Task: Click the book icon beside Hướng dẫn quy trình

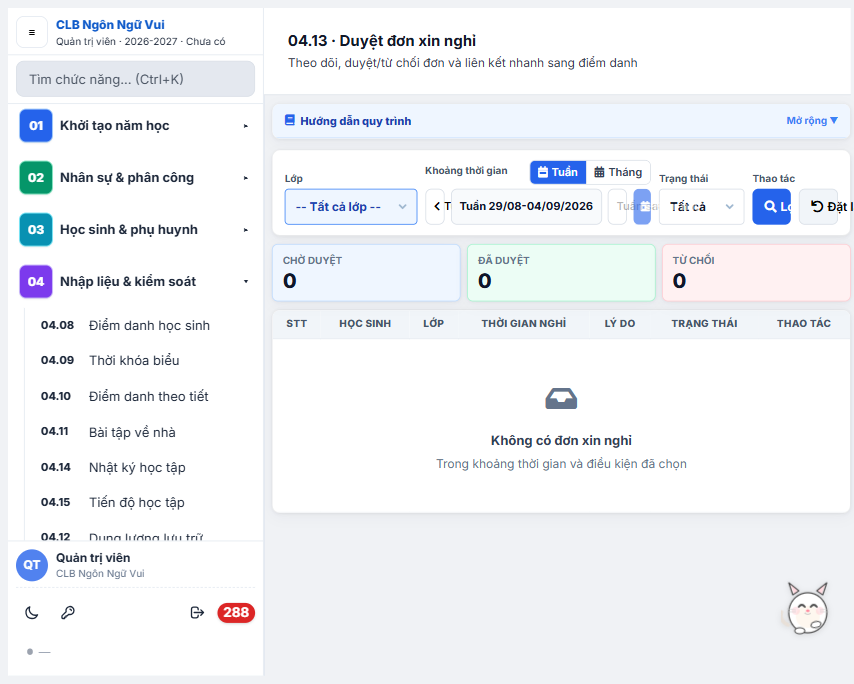Action: (290, 120)
